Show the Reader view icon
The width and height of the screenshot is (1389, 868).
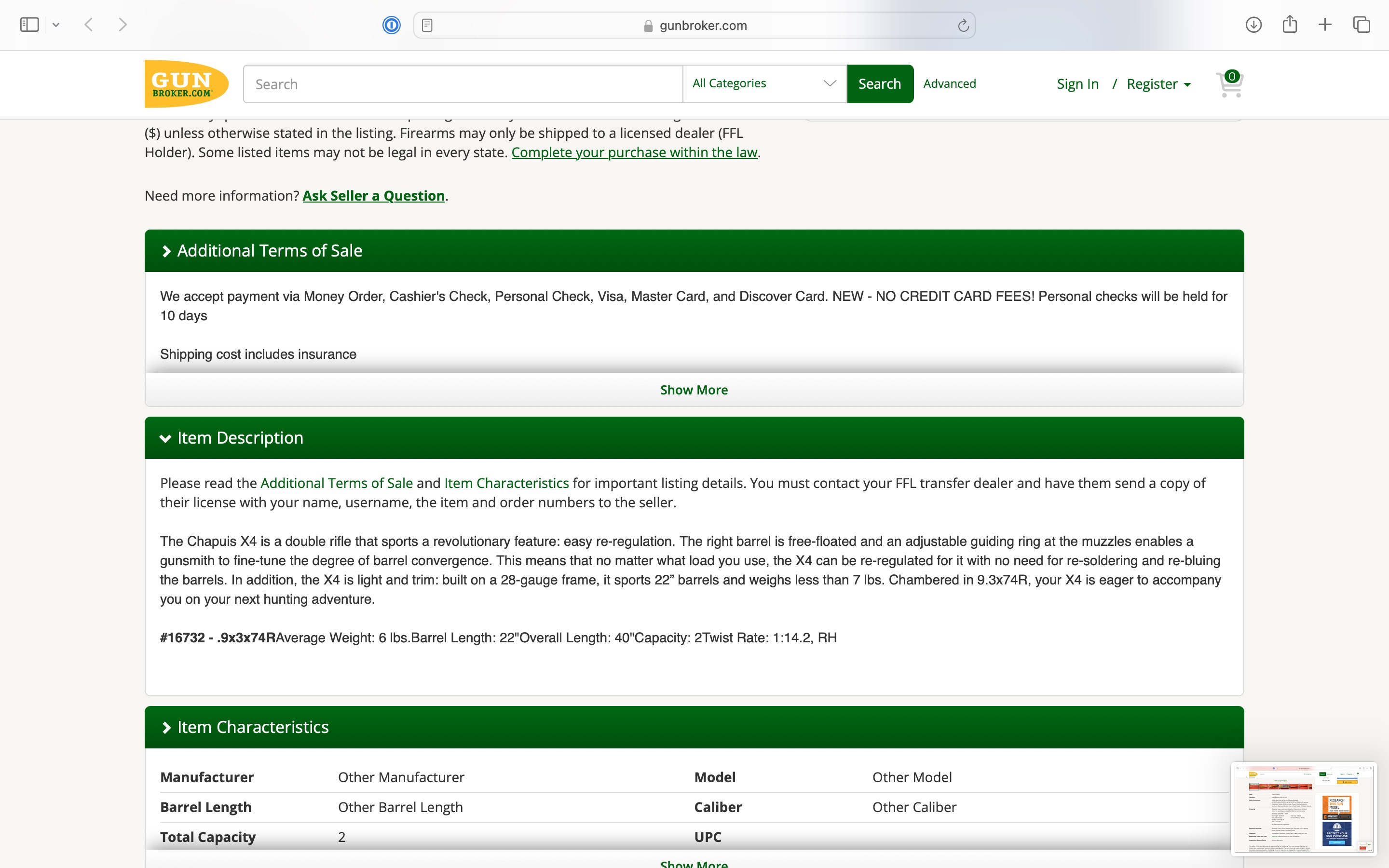click(x=427, y=25)
